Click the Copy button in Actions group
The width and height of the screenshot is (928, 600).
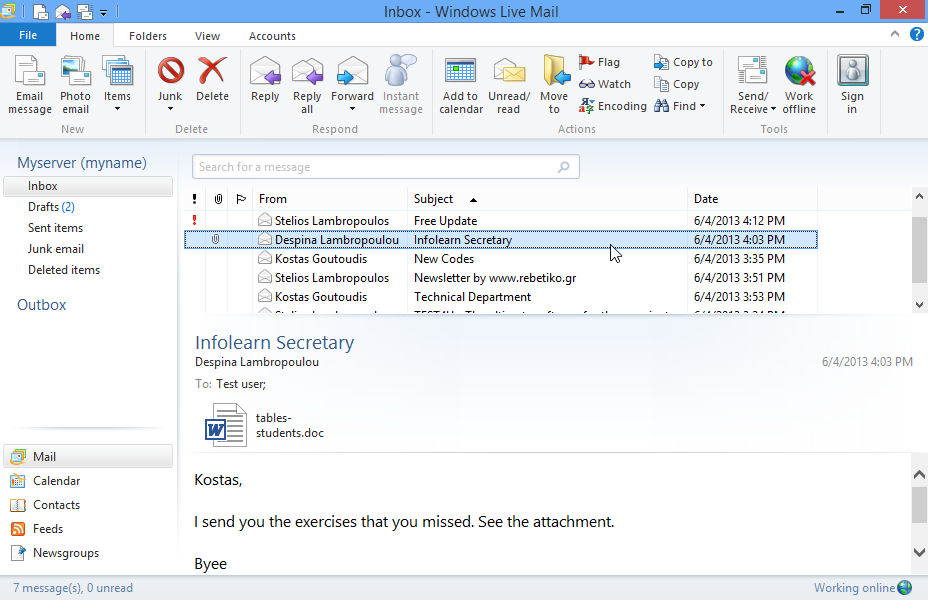(x=676, y=84)
